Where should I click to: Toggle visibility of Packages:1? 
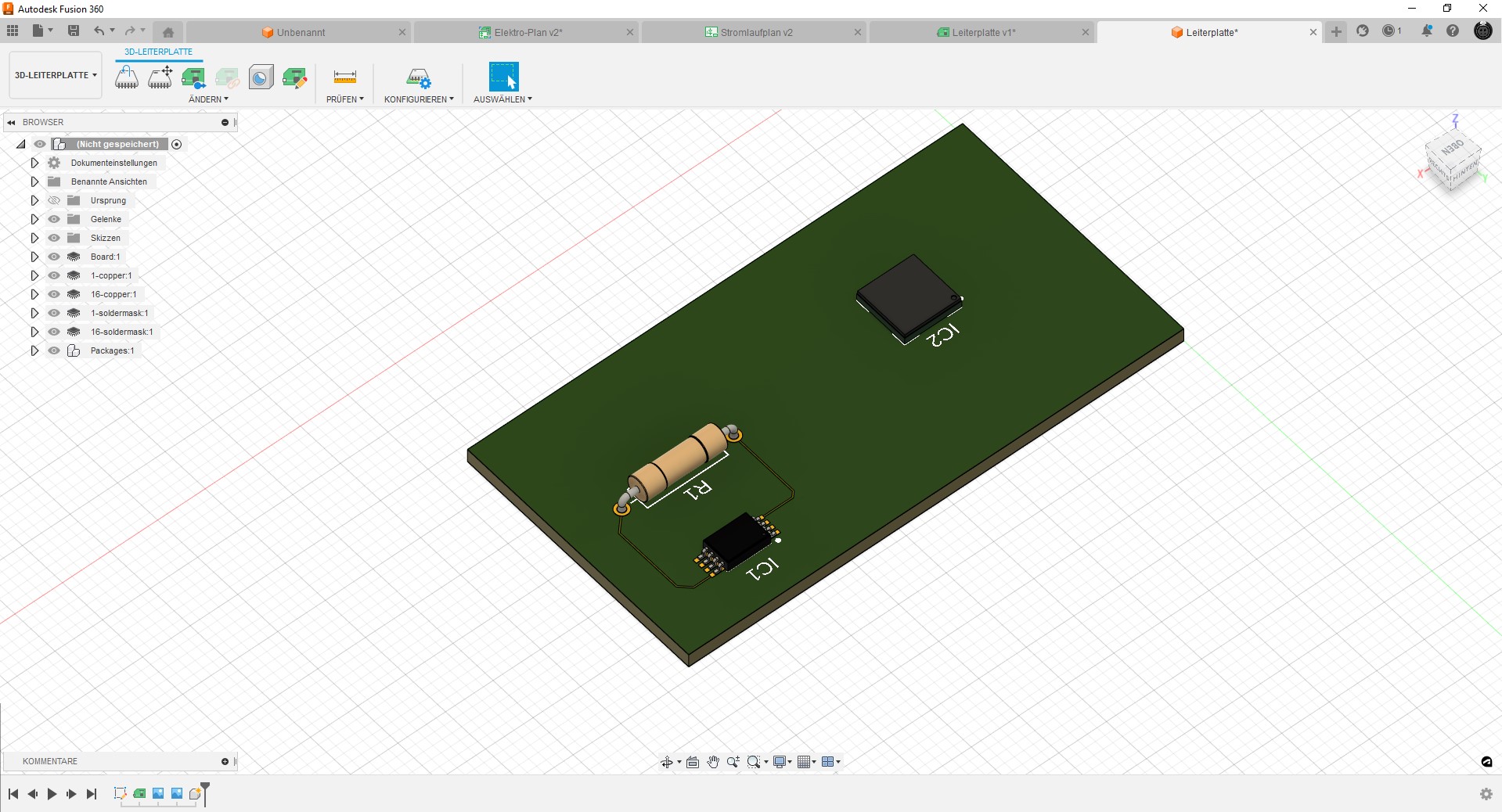click(x=54, y=350)
